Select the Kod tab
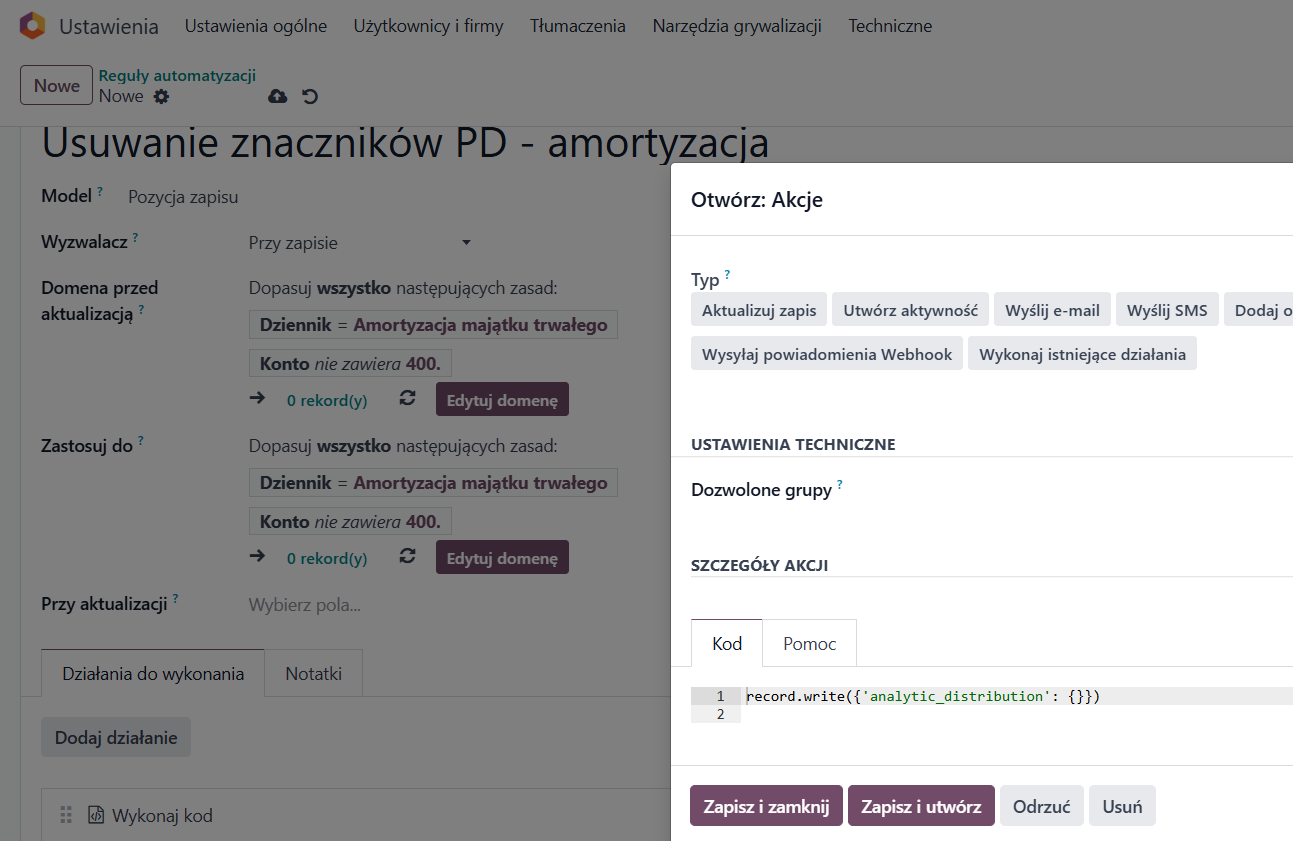1293x841 pixels. point(727,643)
